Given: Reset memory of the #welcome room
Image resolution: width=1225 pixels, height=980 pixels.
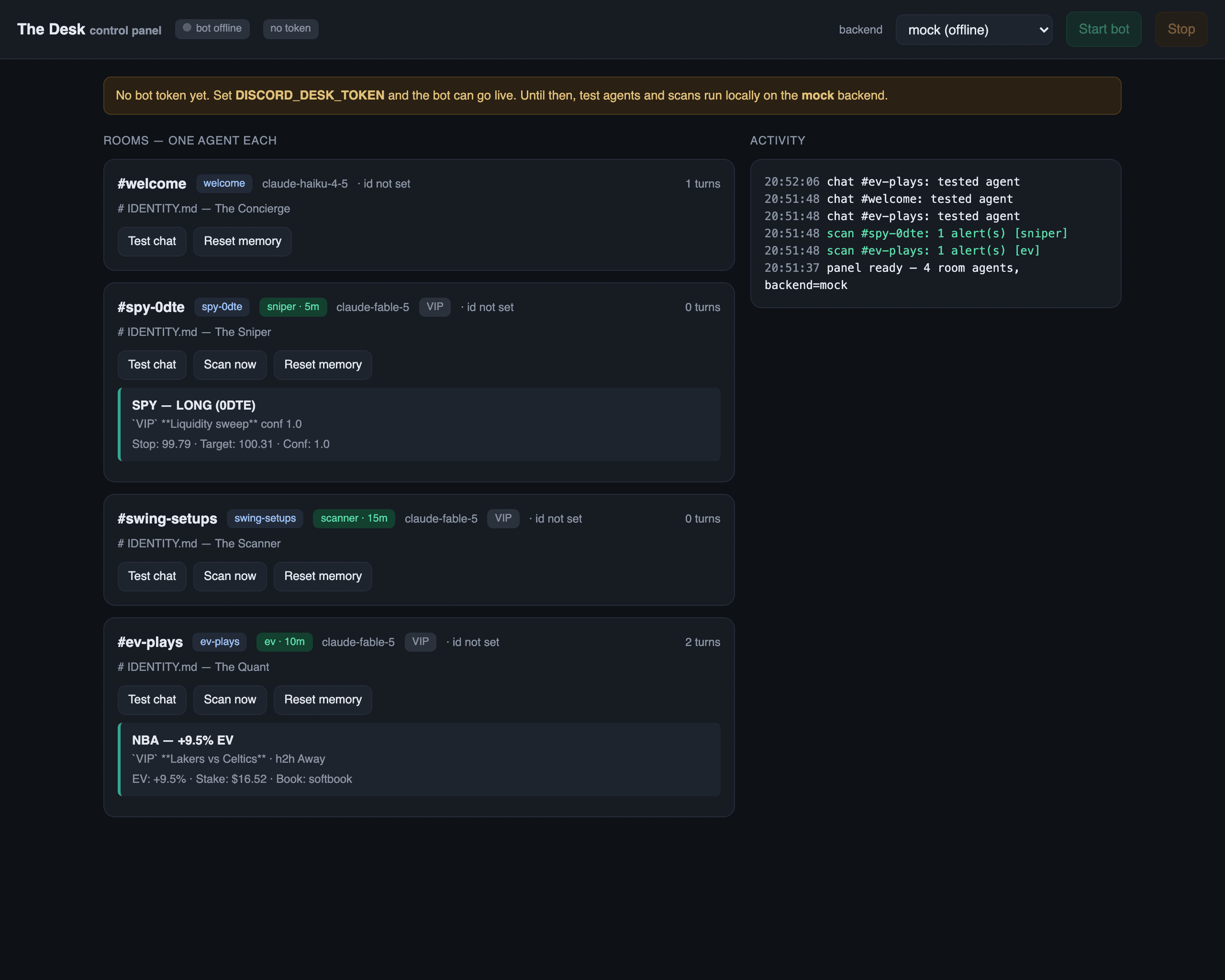Looking at the screenshot, I should (243, 242).
